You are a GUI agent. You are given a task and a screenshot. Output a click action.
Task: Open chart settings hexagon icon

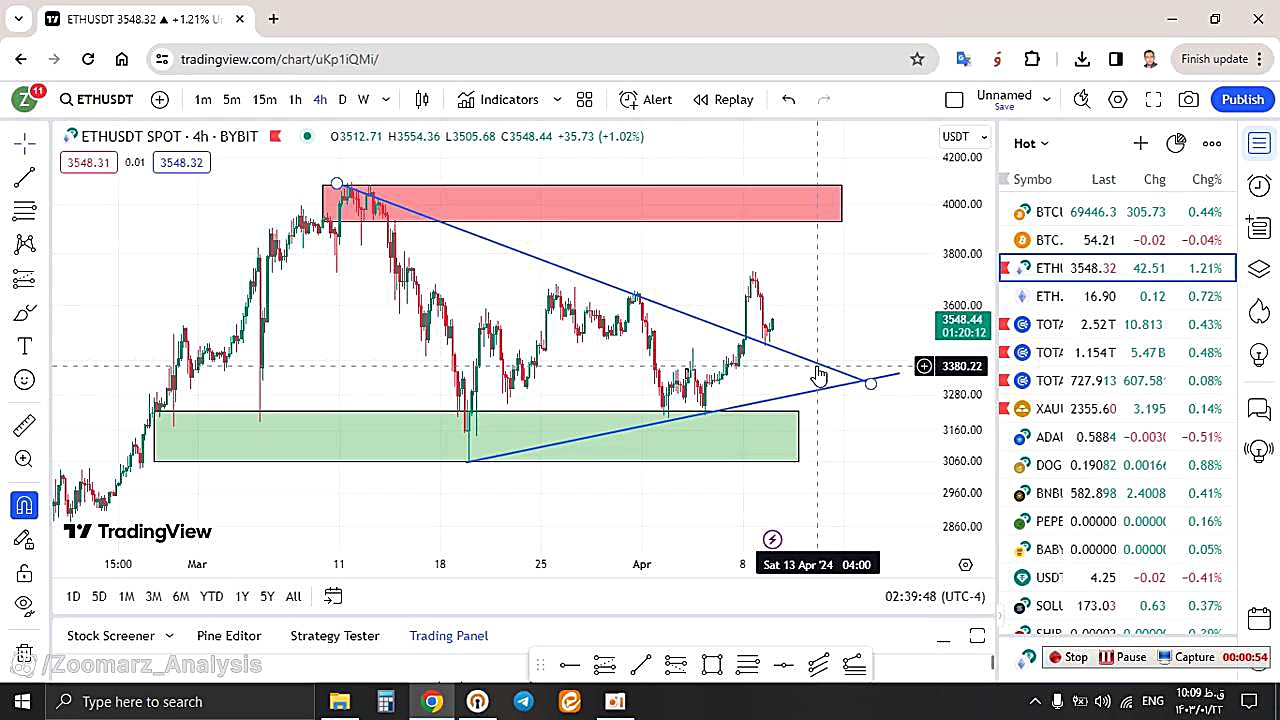(1118, 99)
